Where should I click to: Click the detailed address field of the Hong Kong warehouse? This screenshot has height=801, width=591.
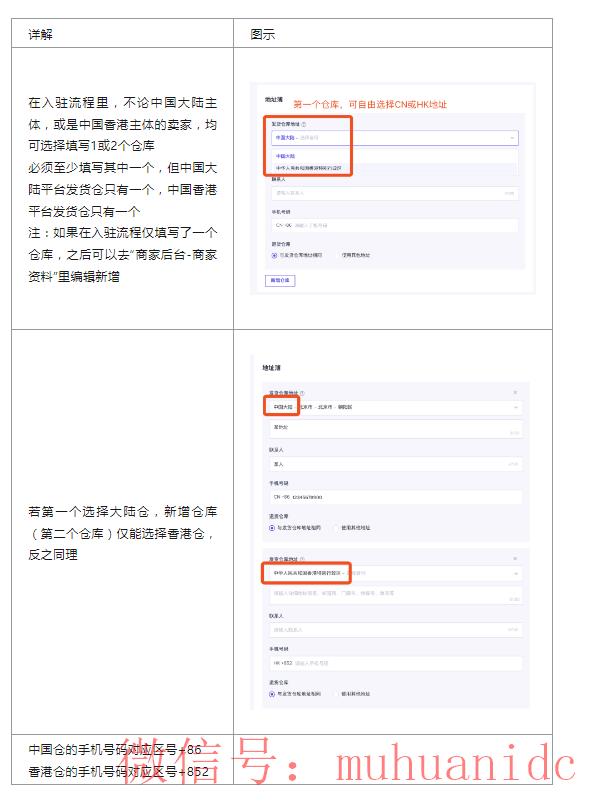[395, 595]
